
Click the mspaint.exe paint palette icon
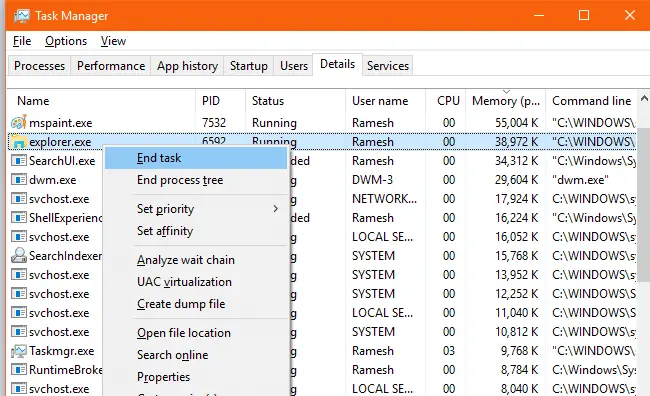coord(19,122)
